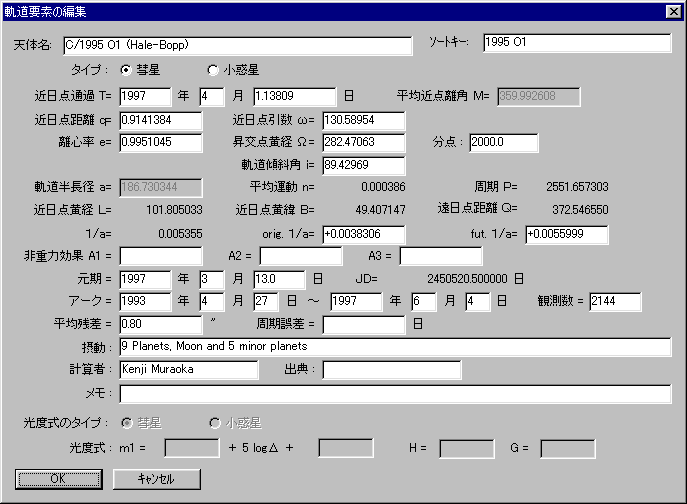This screenshot has width=687, height=504.
Task: Click period P value 2551.657303
Action: tap(577, 187)
